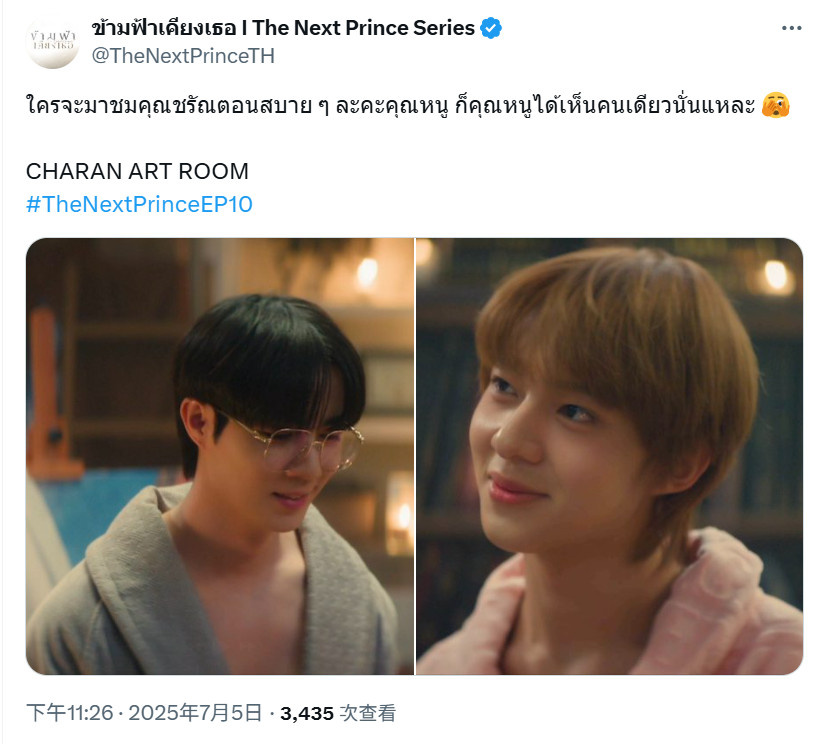The height and width of the screenshot is (744, 820).
Task: Click the 3,435 view count
Action: tap(307, 714)
